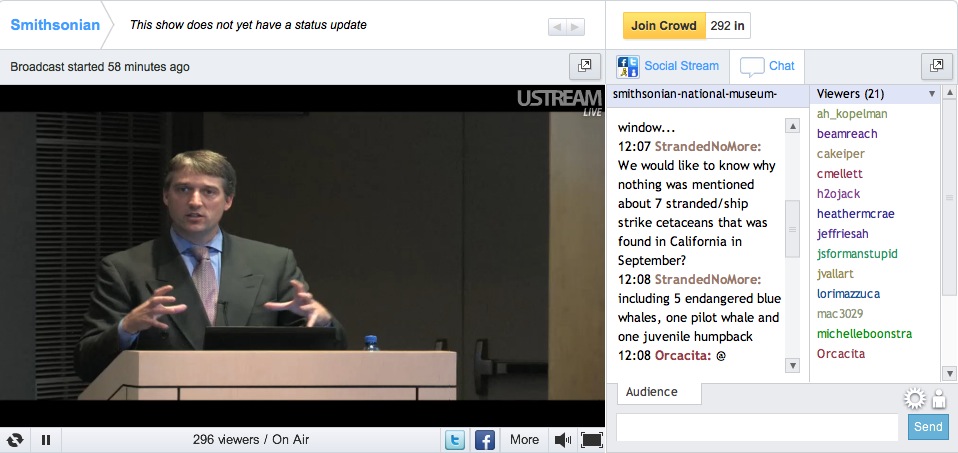Image resolution: width=958 pixels, height=453 pixels.
Task: Click the chat message input field
Action: click(x=757, y=427)
